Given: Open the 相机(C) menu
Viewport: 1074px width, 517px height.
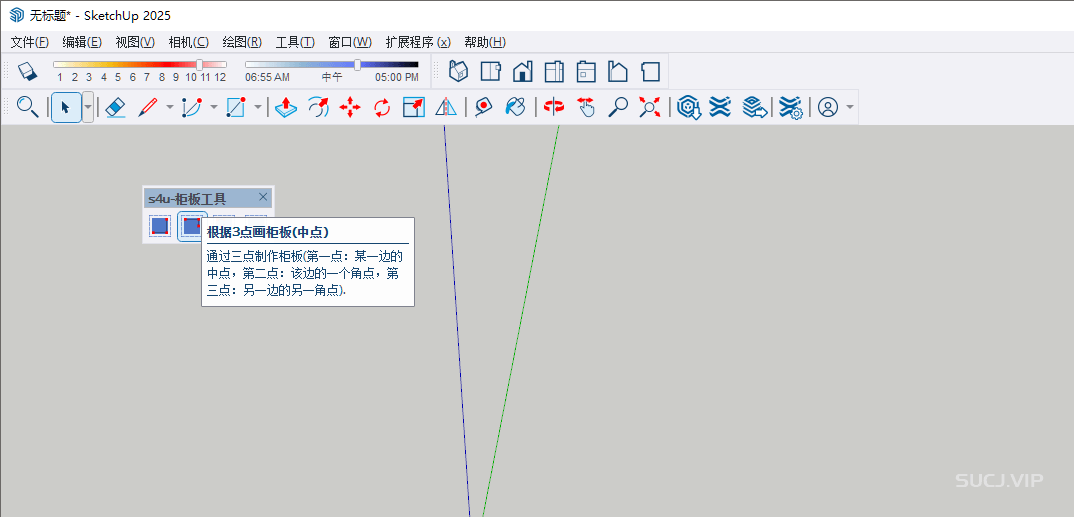Looking at the screenshot, I should coord(188,42).
